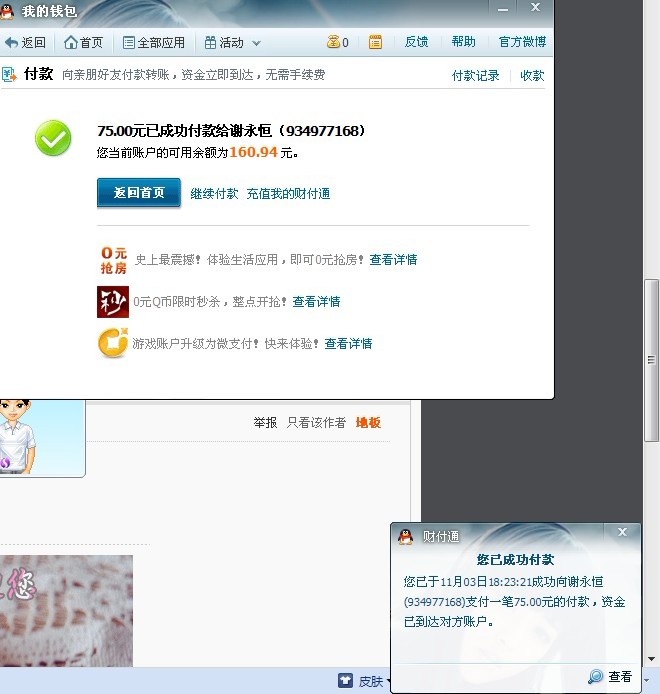This screenshot has height=694, width=660.
Task: Click the pink lace image in the forum post
Action: tap(66, 611)
